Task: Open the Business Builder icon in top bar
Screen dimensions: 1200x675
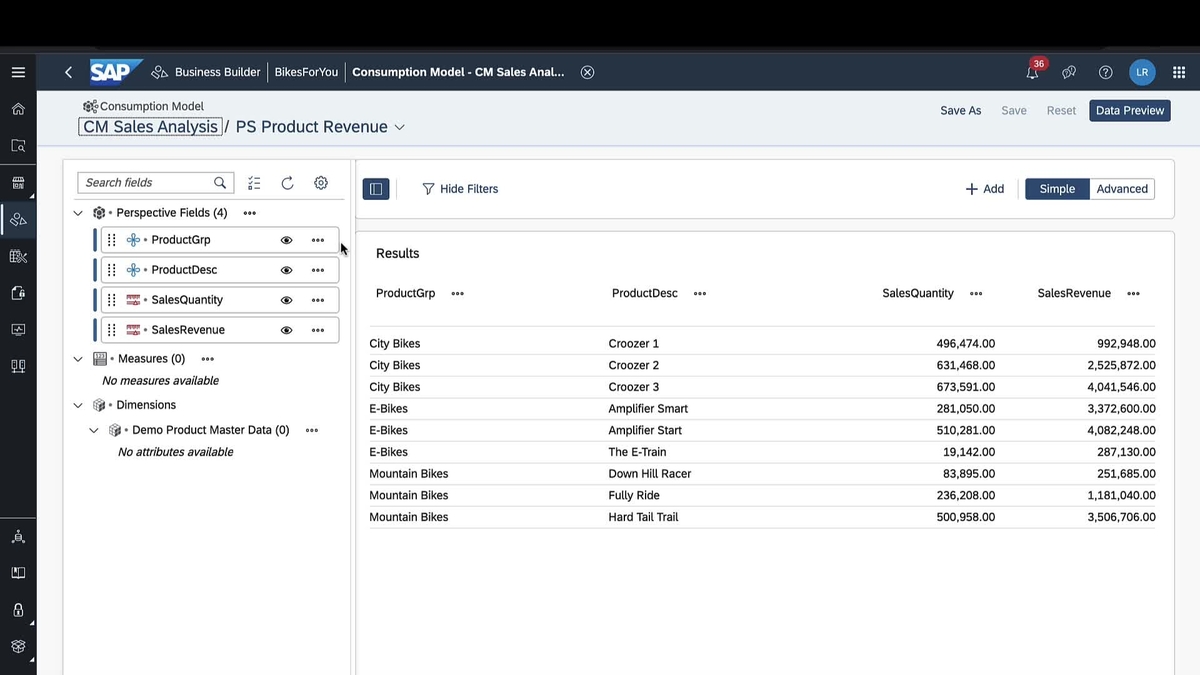Action: 155,71
